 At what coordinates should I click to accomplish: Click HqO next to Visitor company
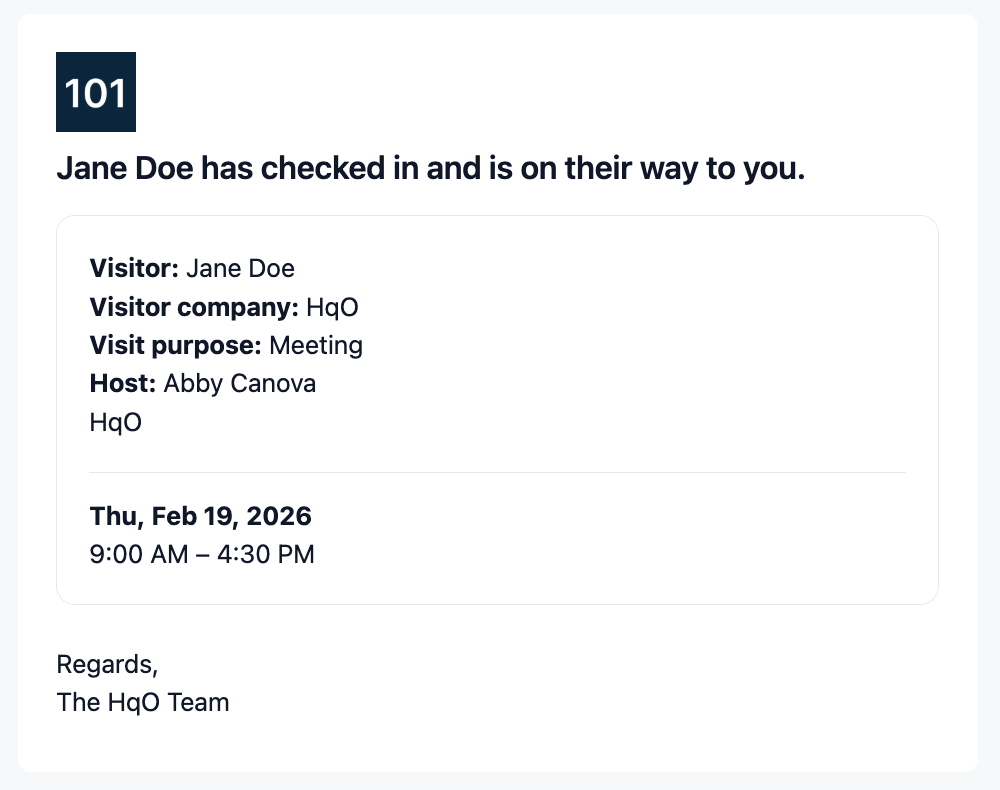(x=332, y=307)
